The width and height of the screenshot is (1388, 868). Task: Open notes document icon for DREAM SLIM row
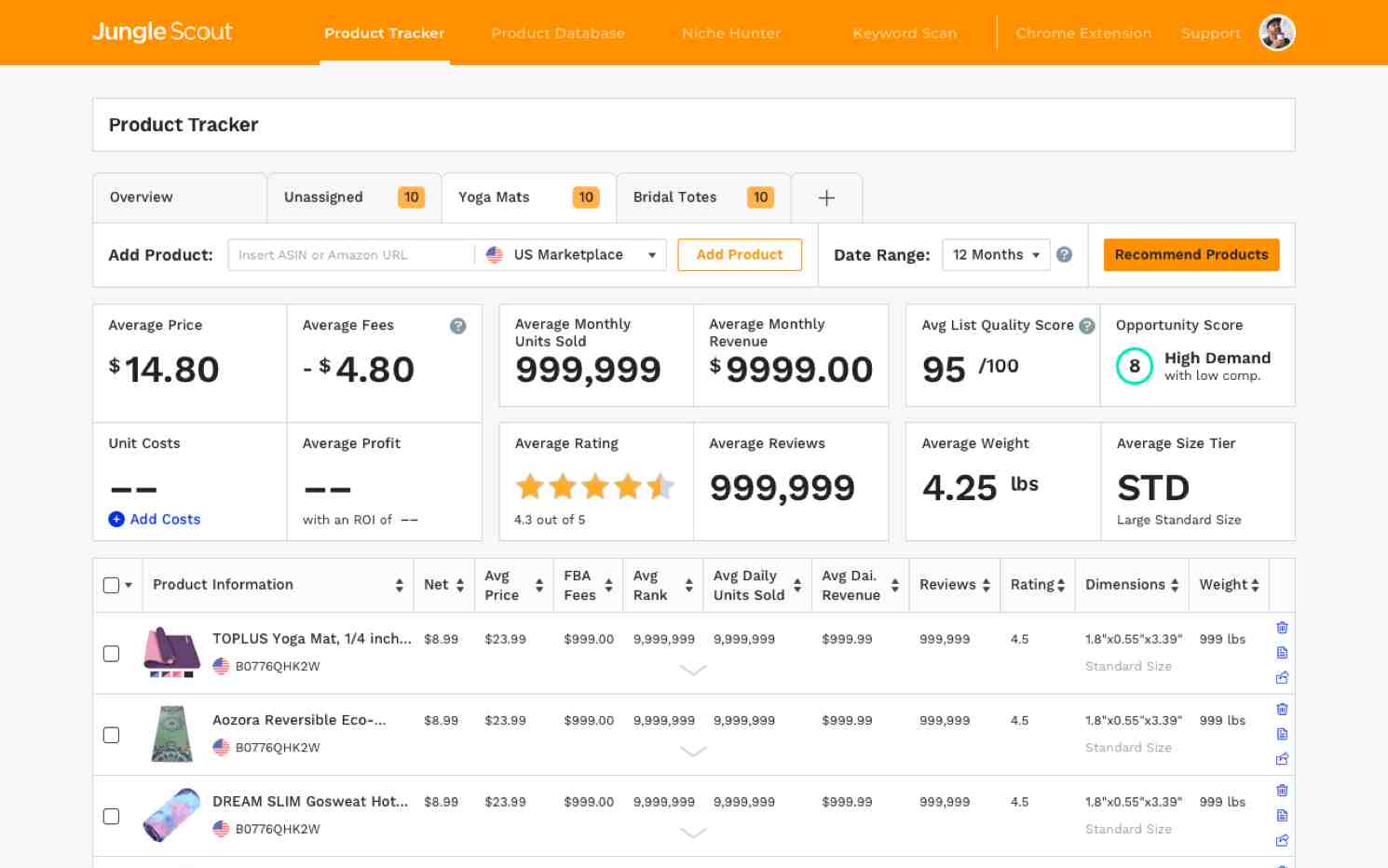[x=1282, y=816]
